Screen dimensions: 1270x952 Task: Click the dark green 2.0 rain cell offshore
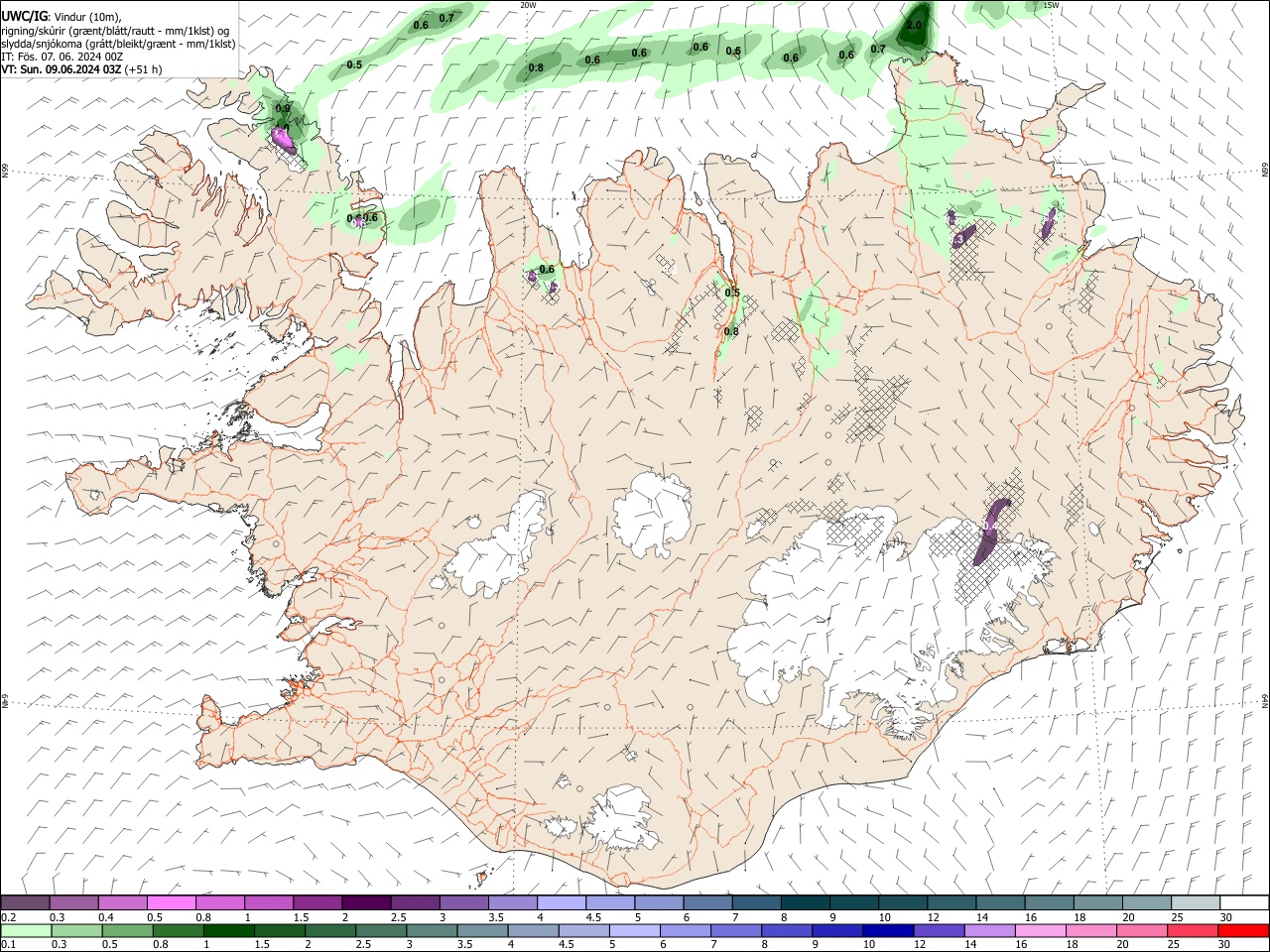[913, 27]
